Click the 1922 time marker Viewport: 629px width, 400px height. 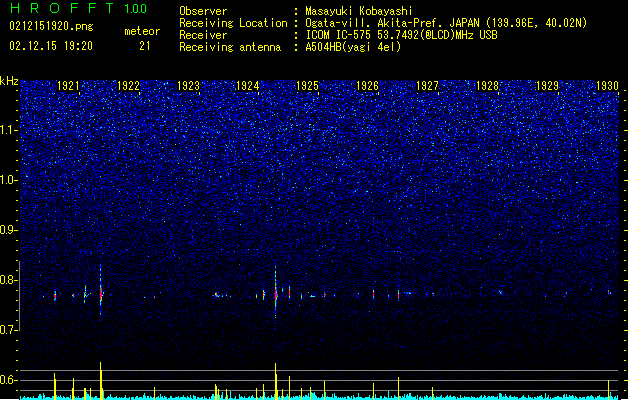[x=128, y=86]
